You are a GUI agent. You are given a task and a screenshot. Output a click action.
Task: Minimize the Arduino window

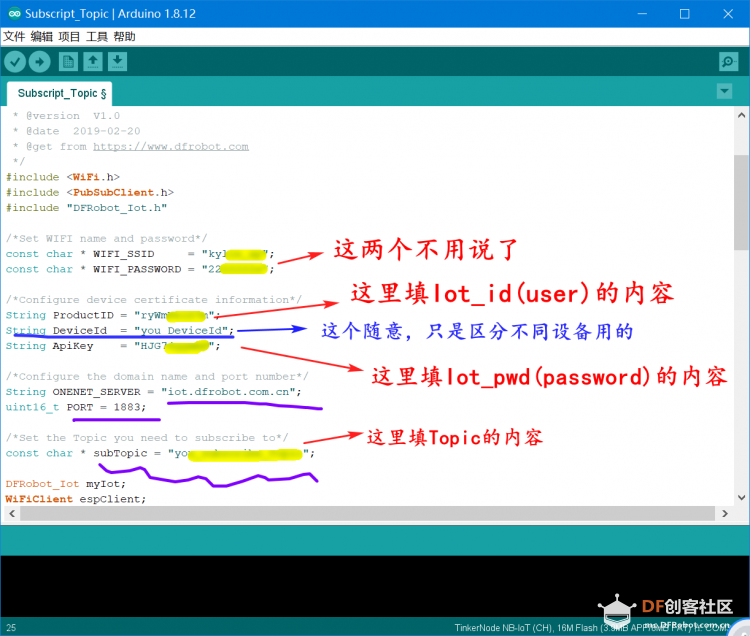642,13
